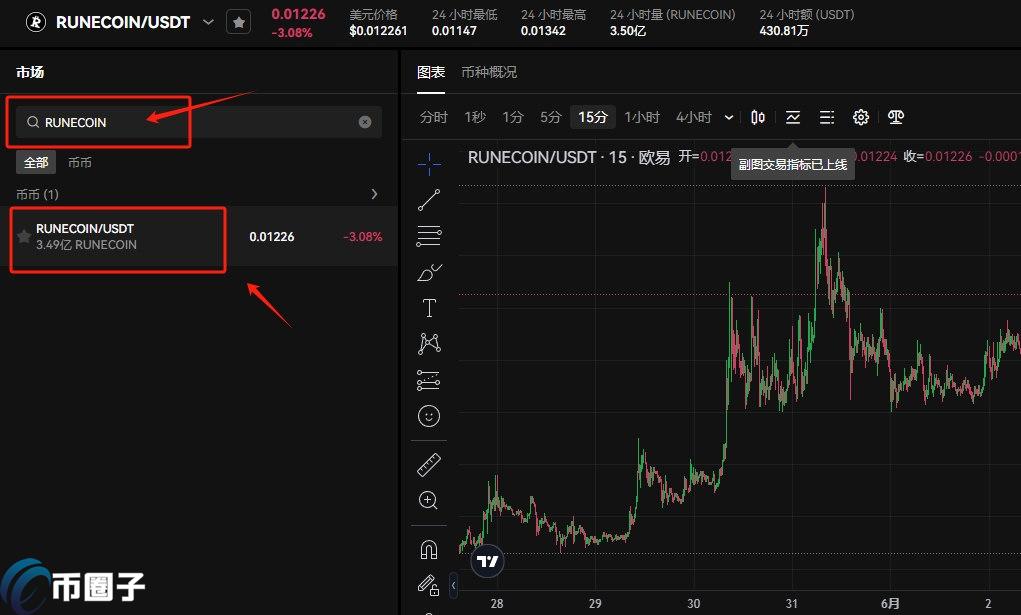1021x615 pixels.
Task: Select the 币币 filter tab
Action: click(80, 162)
